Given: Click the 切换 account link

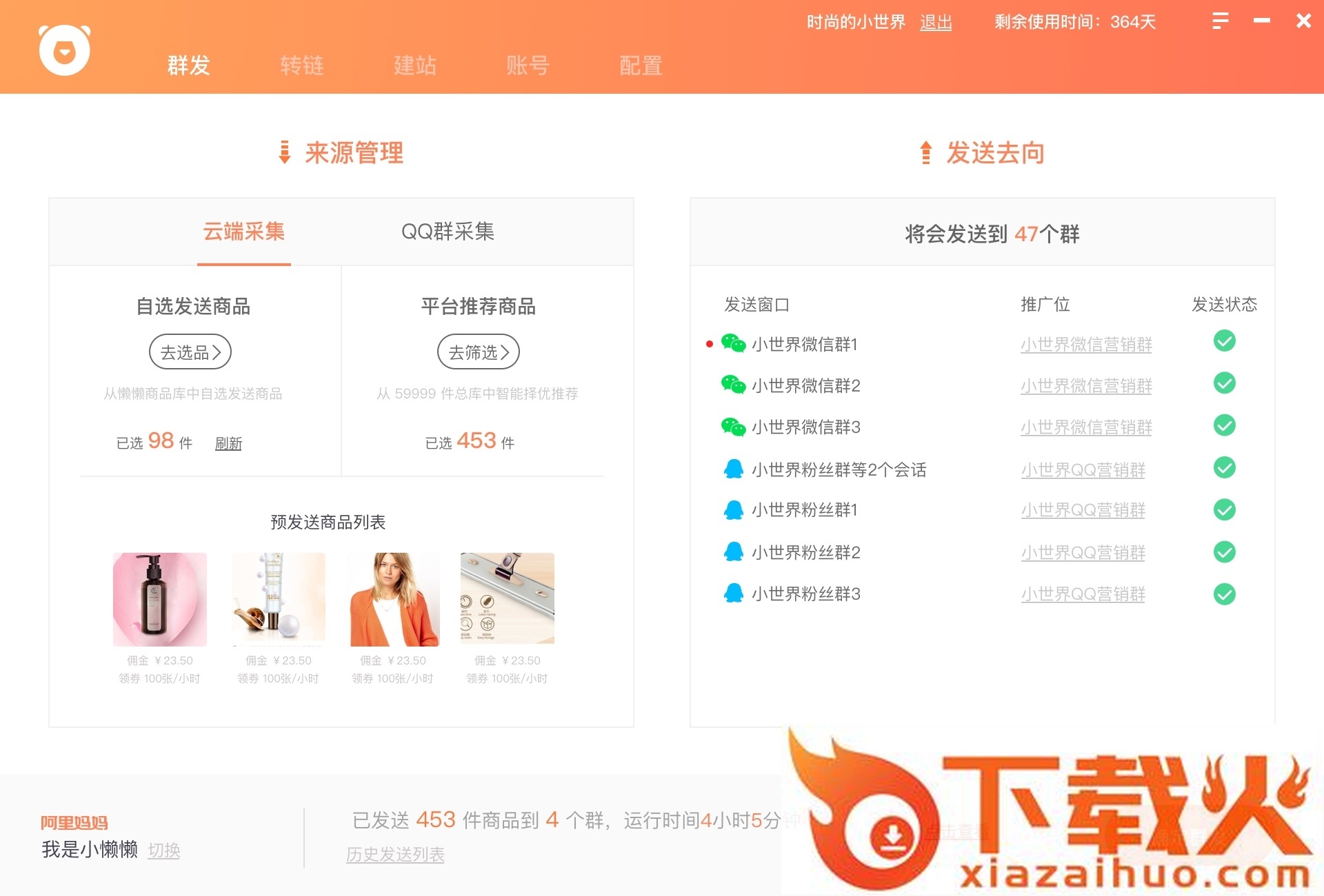Looking at the screenshot, I should 163,851.
